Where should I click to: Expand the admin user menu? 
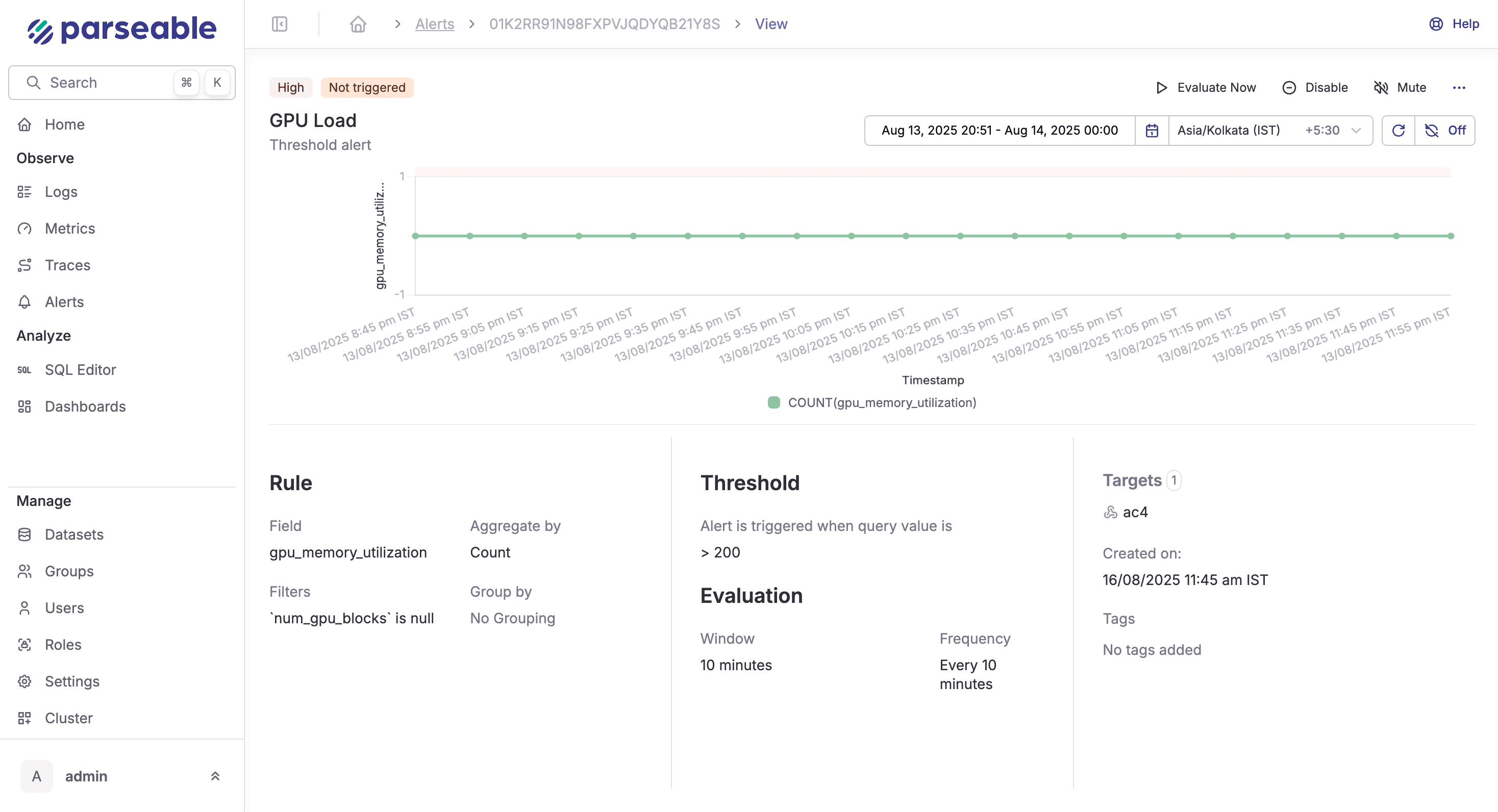[x=215, y=776]
